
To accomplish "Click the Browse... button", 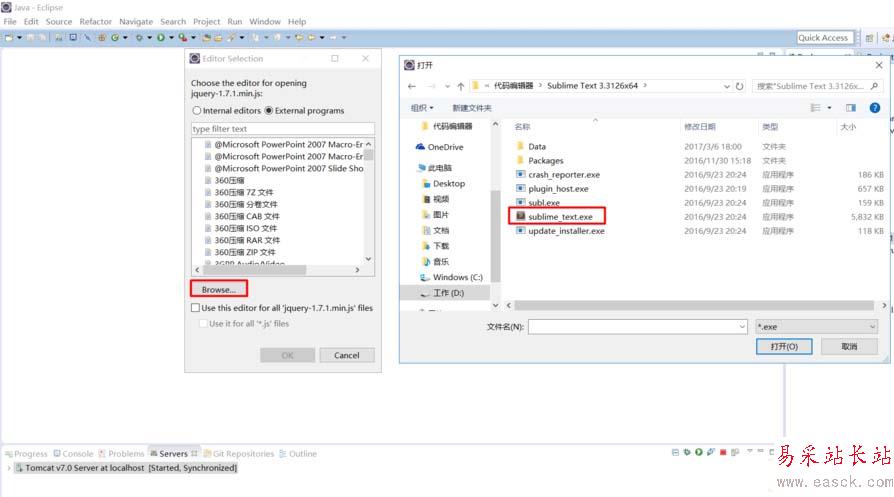I will coord(219,290).
